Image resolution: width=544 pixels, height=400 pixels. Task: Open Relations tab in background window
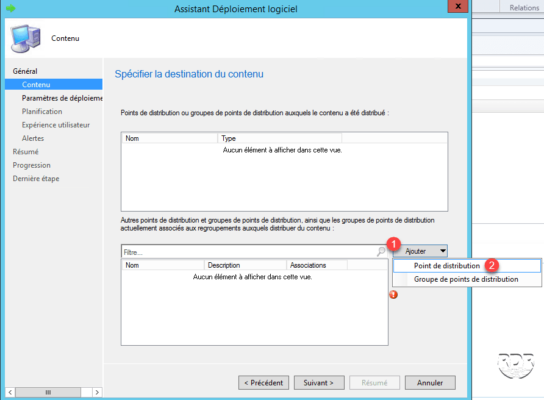pos(524,7)
